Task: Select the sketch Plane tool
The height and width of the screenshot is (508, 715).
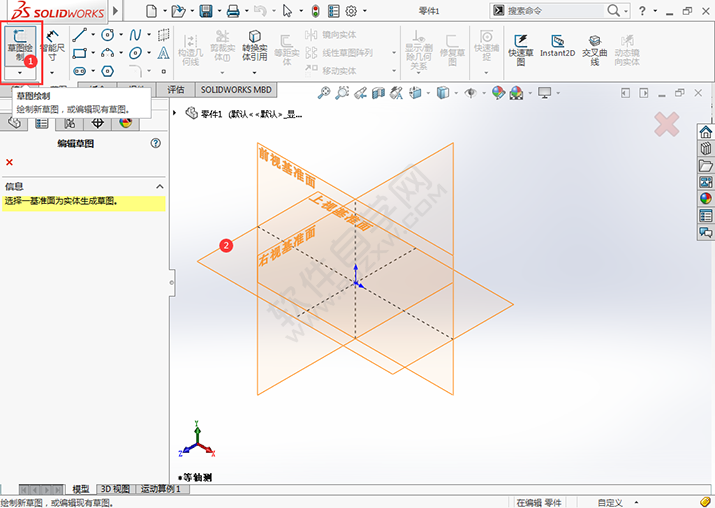Action: coord(163,35)
